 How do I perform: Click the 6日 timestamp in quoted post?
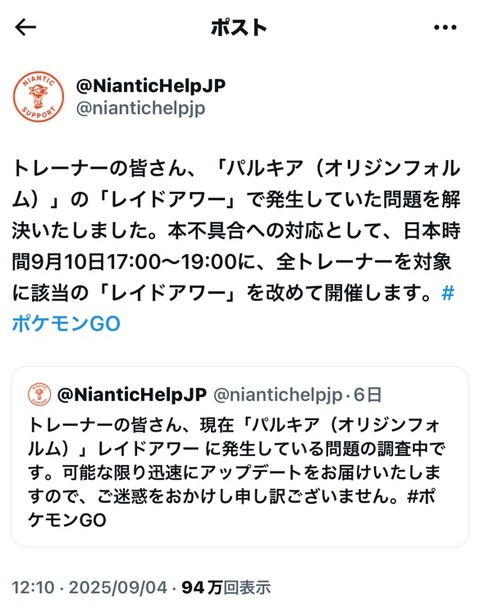point(367,395)
